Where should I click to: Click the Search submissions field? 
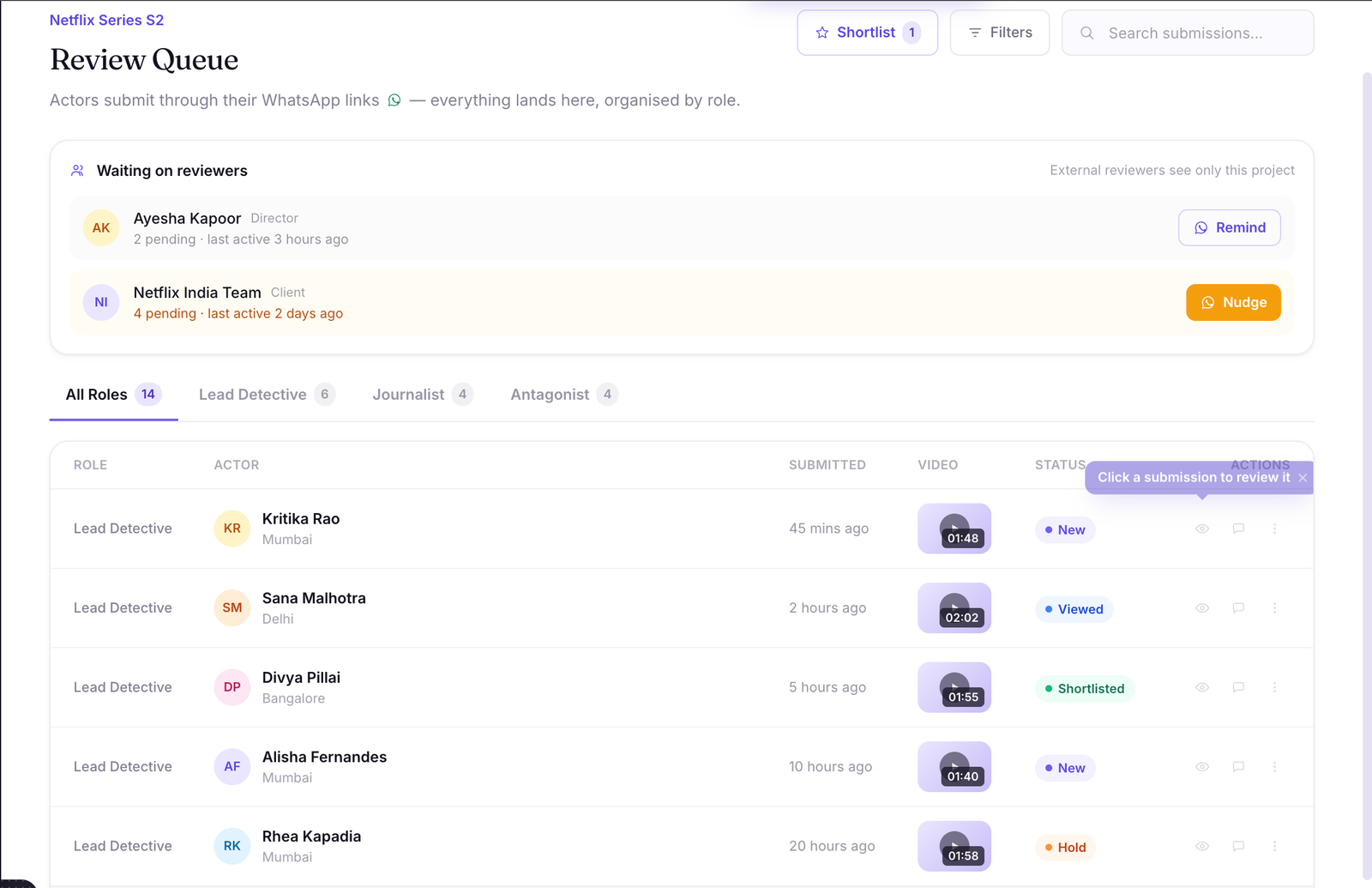(1188, 33)
